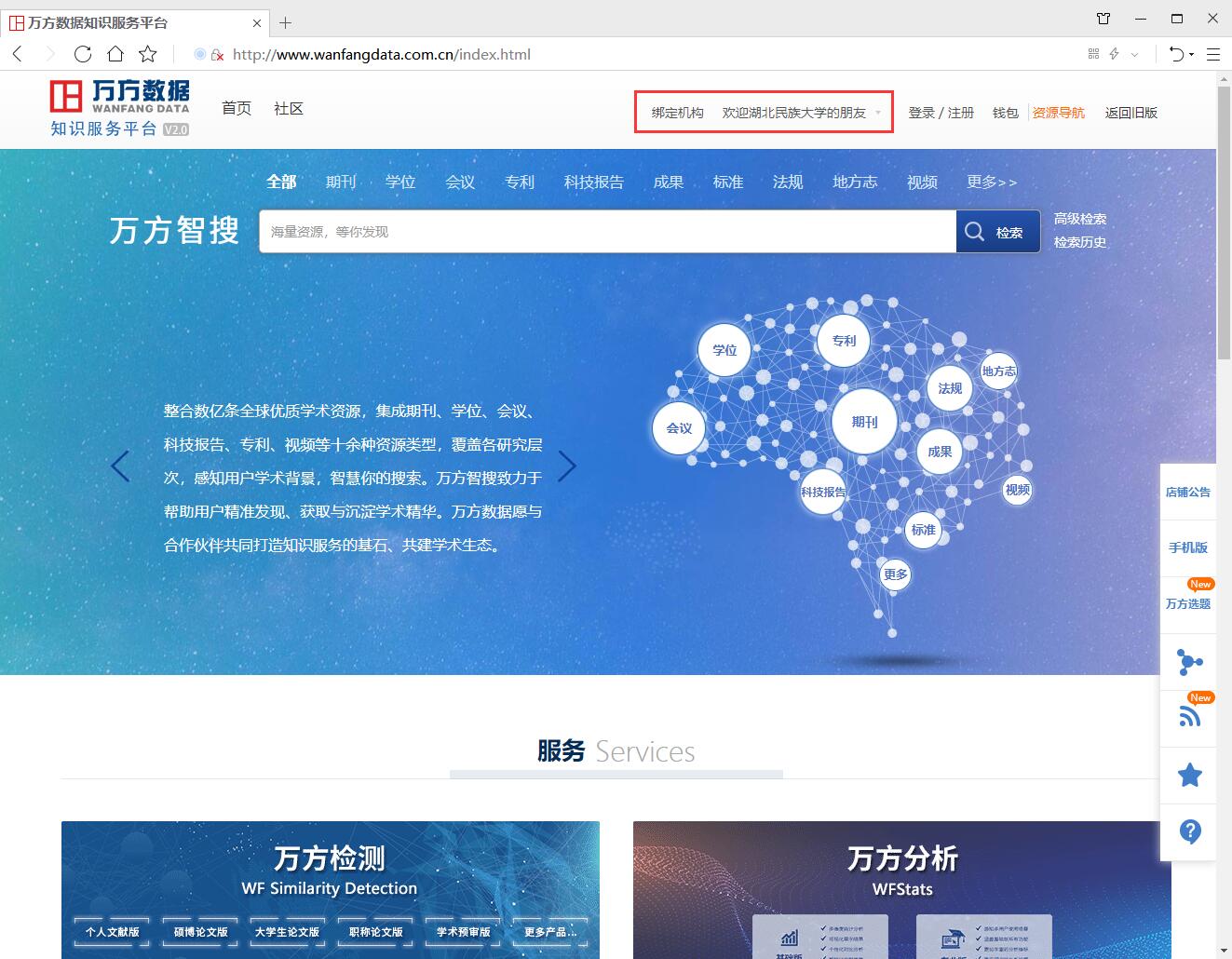
Task: Open the QR code icon in address bar
Action: click(1093, 54)
